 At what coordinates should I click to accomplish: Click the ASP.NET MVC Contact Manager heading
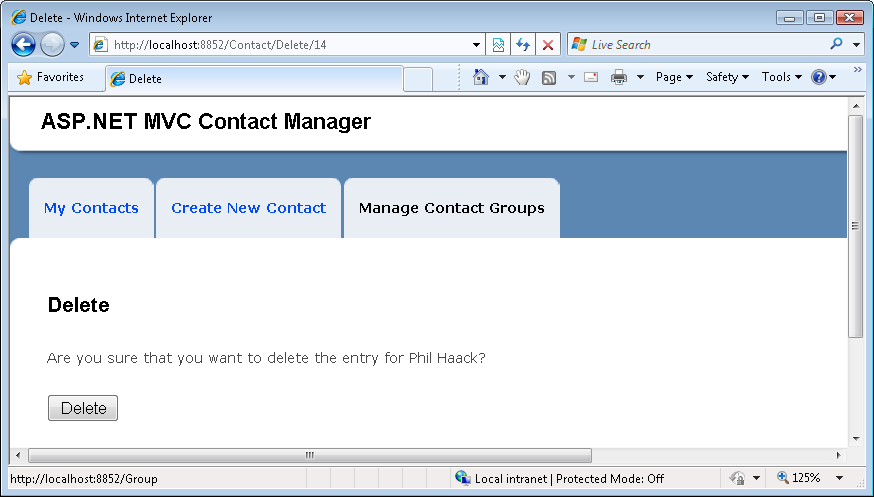click(x=206, y=122)
